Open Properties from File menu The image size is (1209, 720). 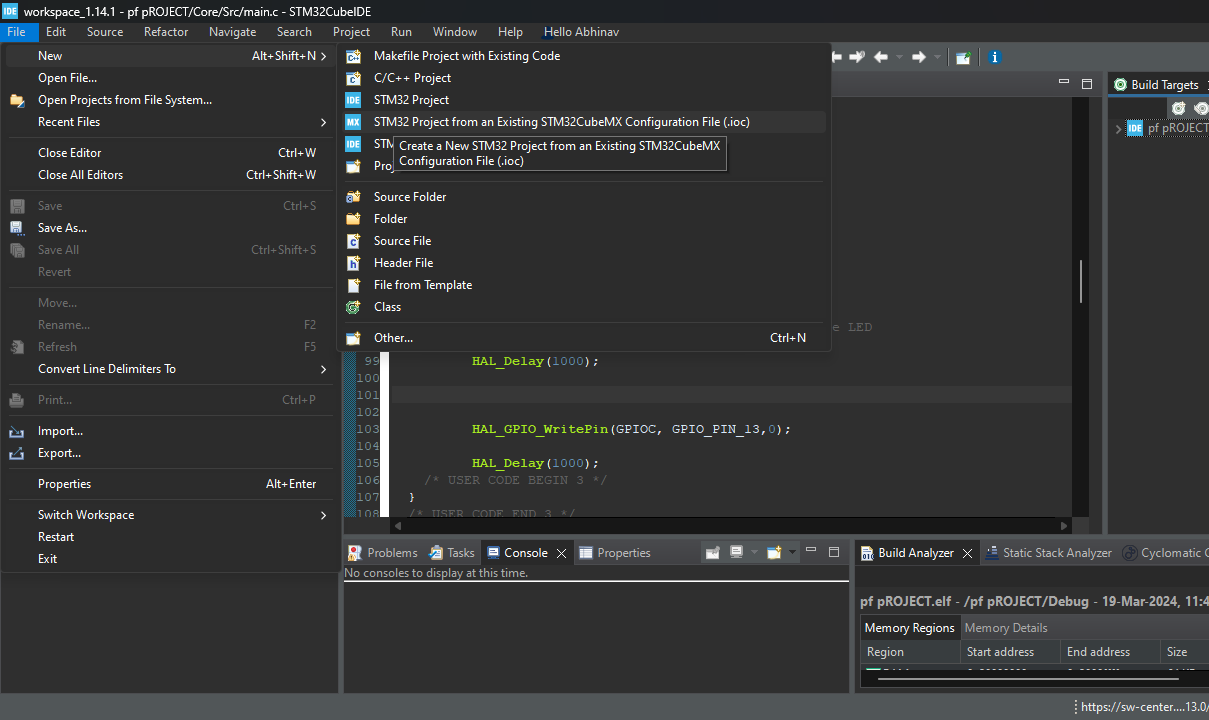(170, 484)
